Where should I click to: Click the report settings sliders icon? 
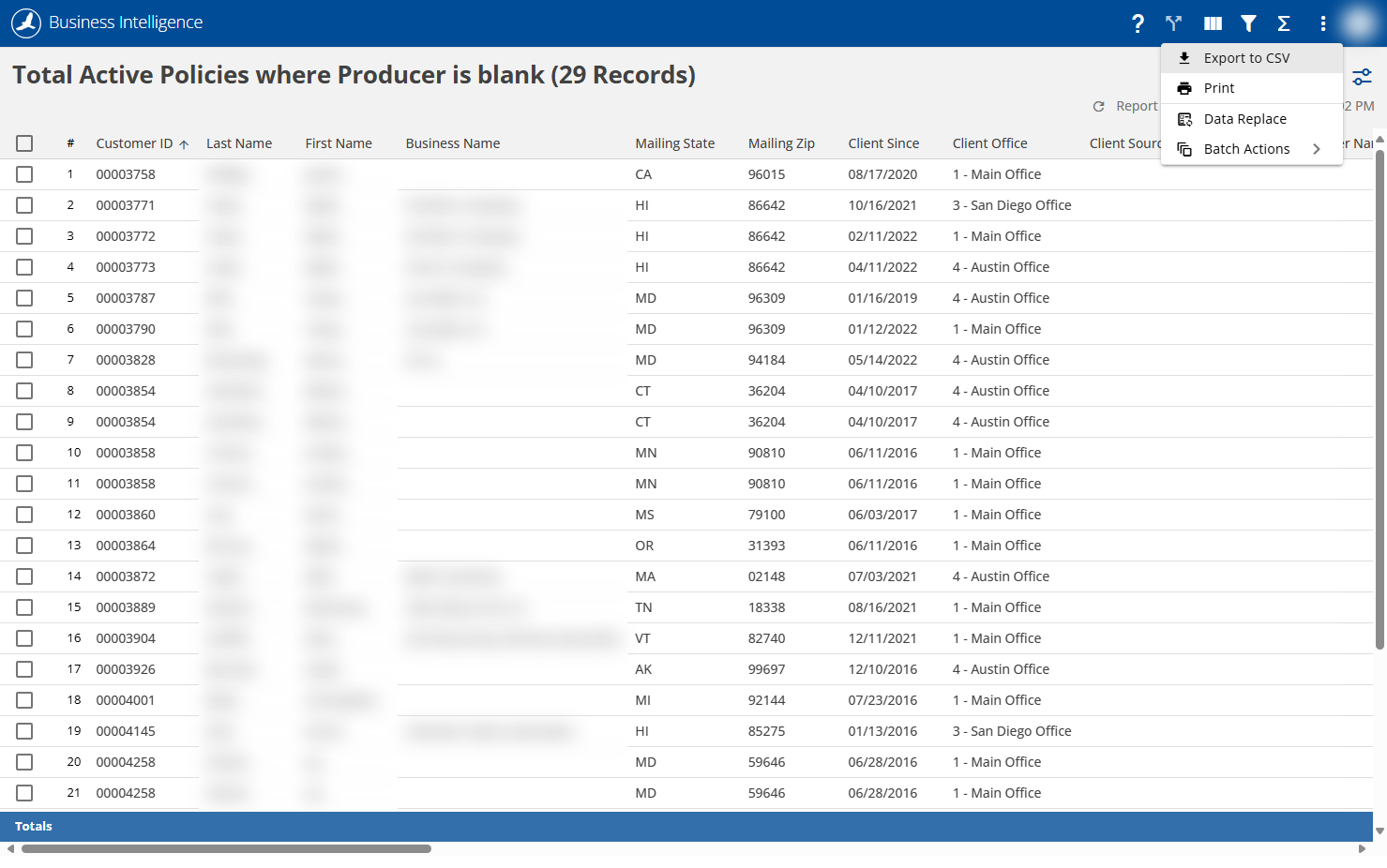click(x=1363, y=77)
